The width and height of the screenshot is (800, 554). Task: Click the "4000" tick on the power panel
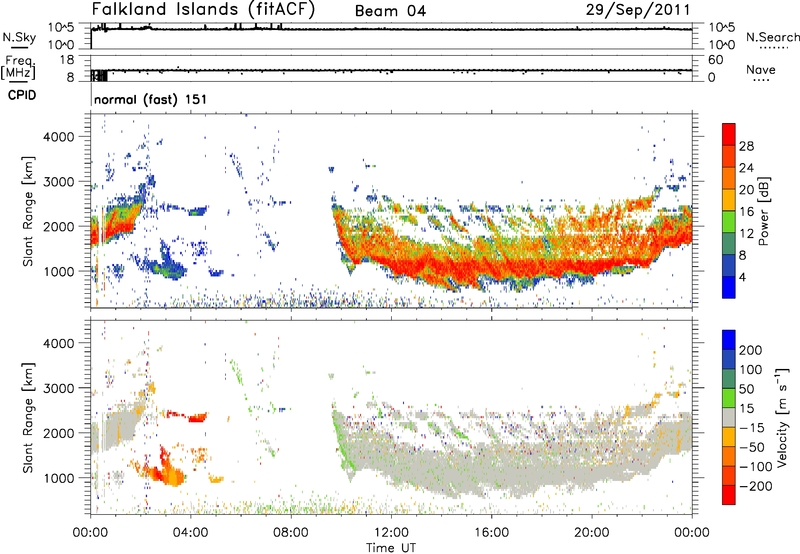(x=59, y=137)
